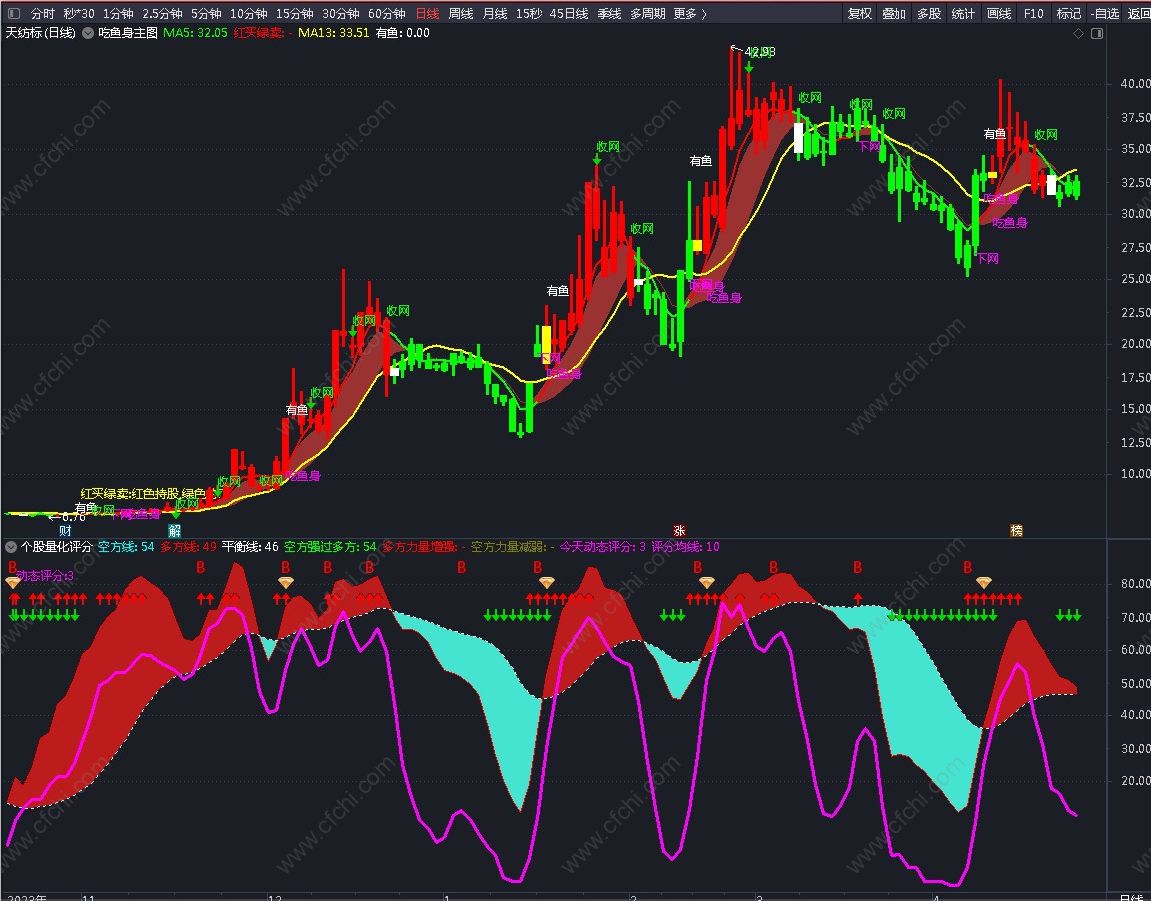Click the 解 event marker
1151x901 pixels.
175,531
